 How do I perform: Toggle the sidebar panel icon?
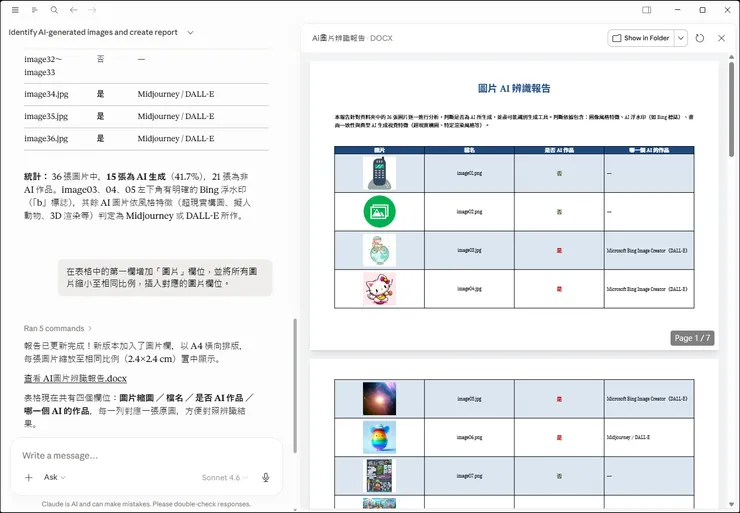(x=34, y=10)
